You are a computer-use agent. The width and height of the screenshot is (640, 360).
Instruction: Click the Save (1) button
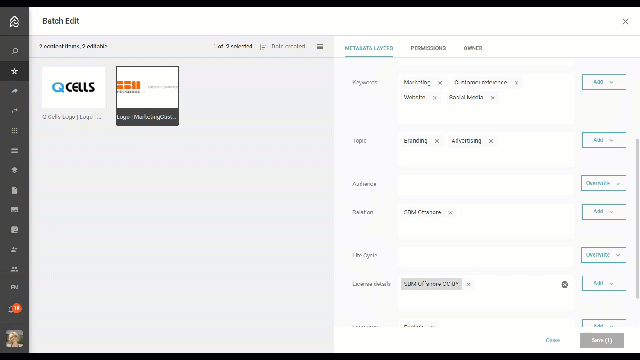(602, 340)
